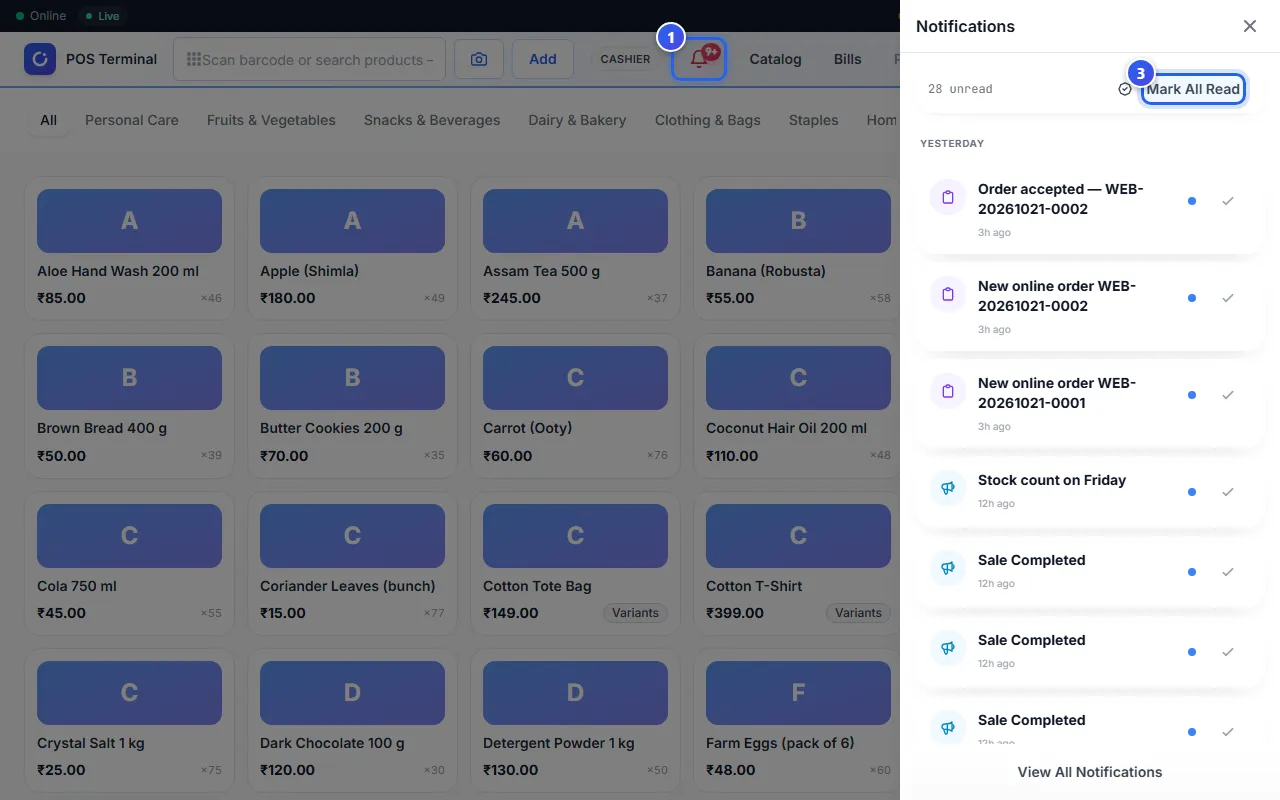This screenshot has height=800, width=1280.
Task: Select the Personal Care category tab
Action: 132,120
